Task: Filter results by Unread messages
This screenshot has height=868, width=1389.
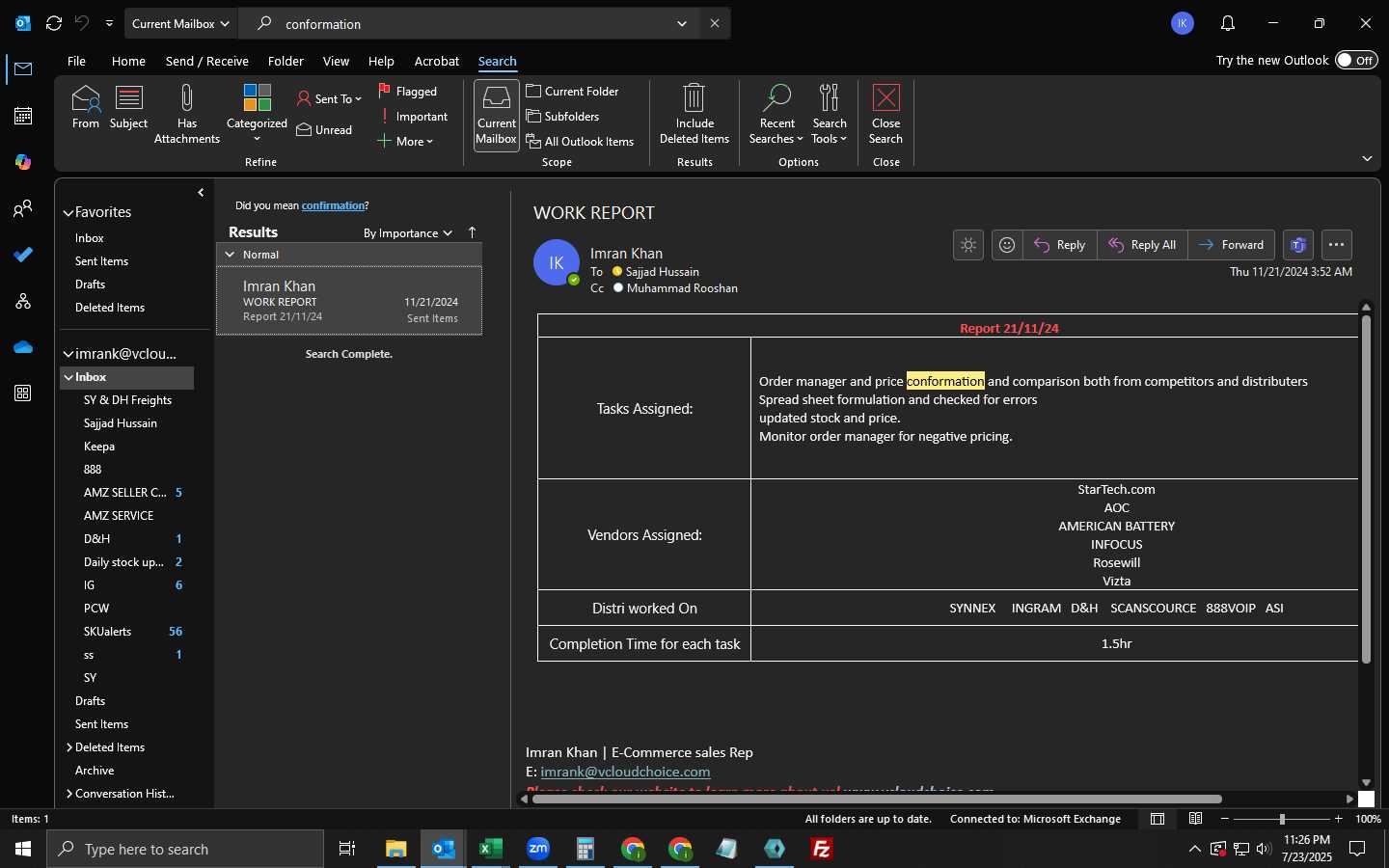Action: tap(325, 129)
